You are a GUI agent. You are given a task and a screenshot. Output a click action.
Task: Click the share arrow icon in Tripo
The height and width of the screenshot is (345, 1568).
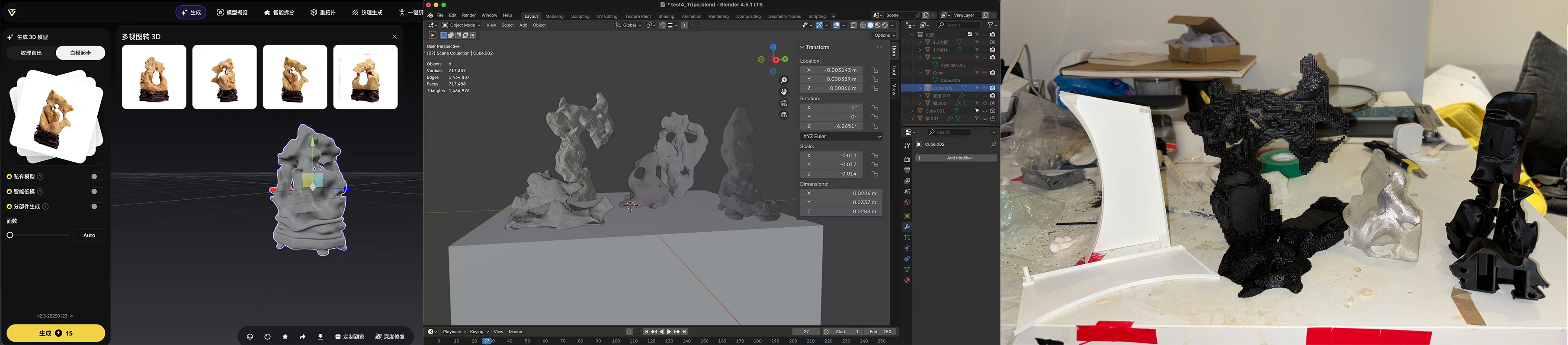(x=302, y=336)
